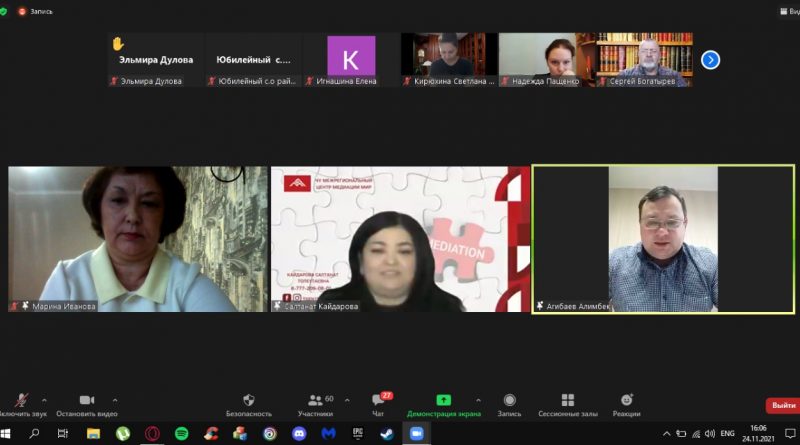
Task: Click Марина Иванова name label
Action: [64, 306]
